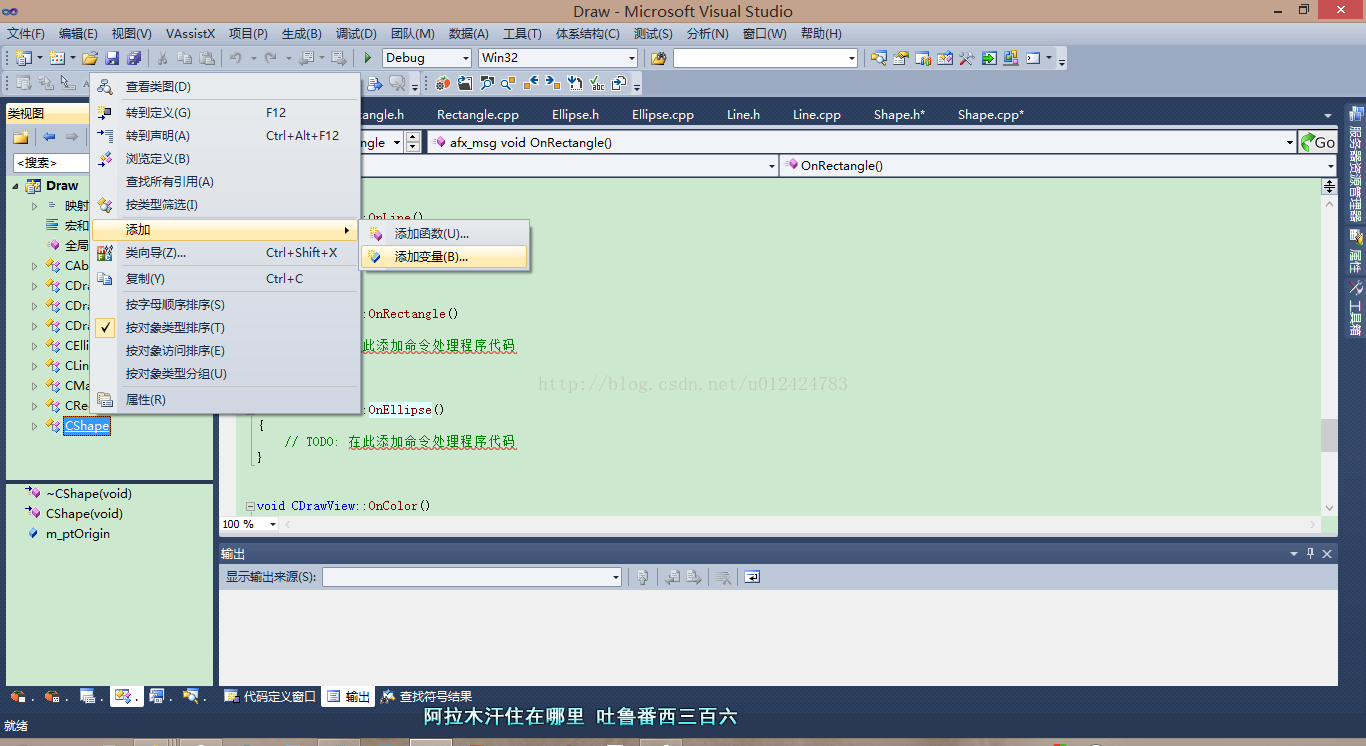Save the current file with Save icon
1366x746 pixels.
point(112,58)
